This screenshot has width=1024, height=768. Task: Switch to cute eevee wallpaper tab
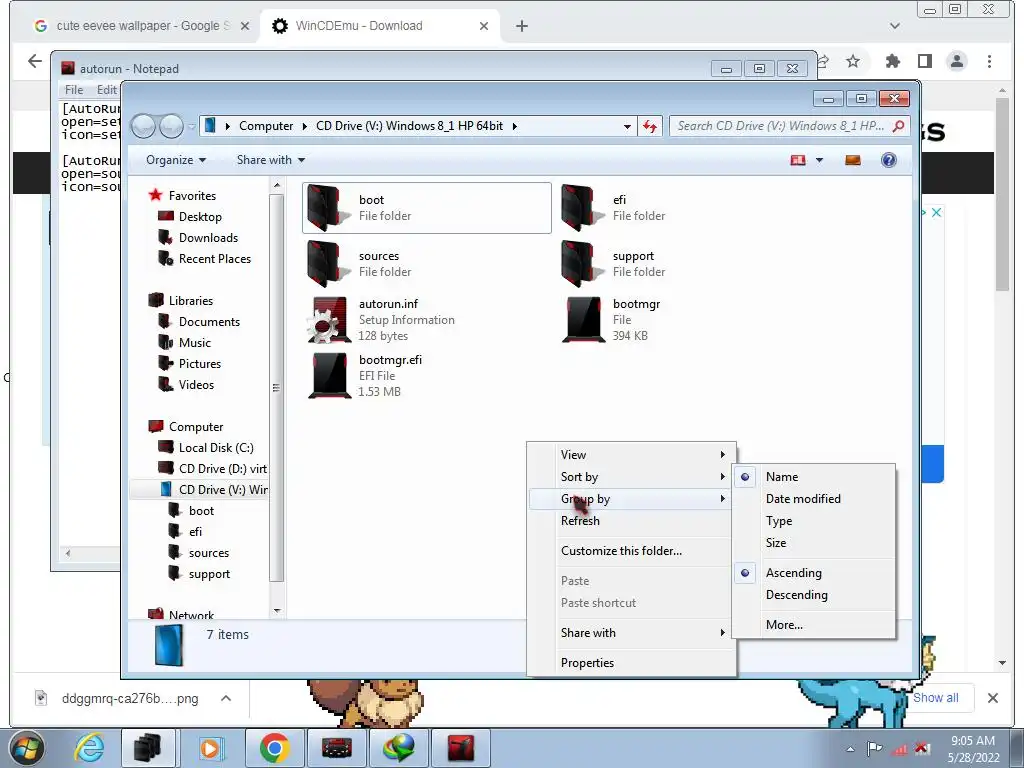pyautogui.click(x=142, y=26)
